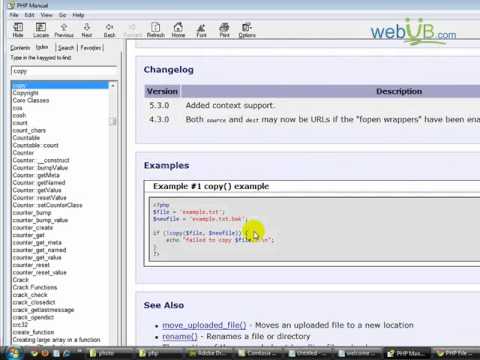Go to the Previous topic
Image resolution: width=480 pixels, height=360 pixels.
64,30
